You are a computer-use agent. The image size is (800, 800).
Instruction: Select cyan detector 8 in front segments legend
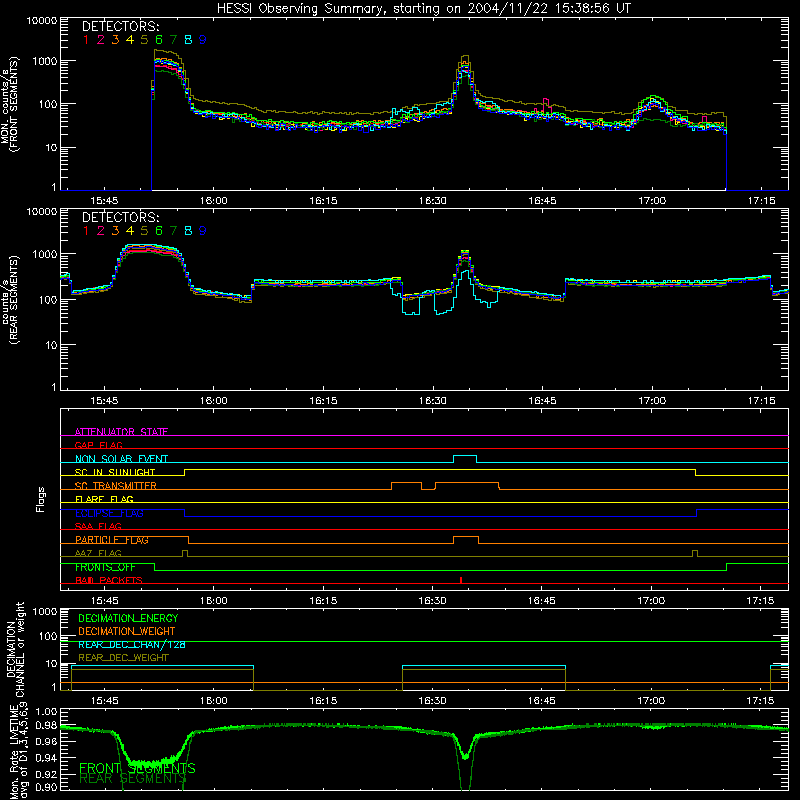click(188, 40)
